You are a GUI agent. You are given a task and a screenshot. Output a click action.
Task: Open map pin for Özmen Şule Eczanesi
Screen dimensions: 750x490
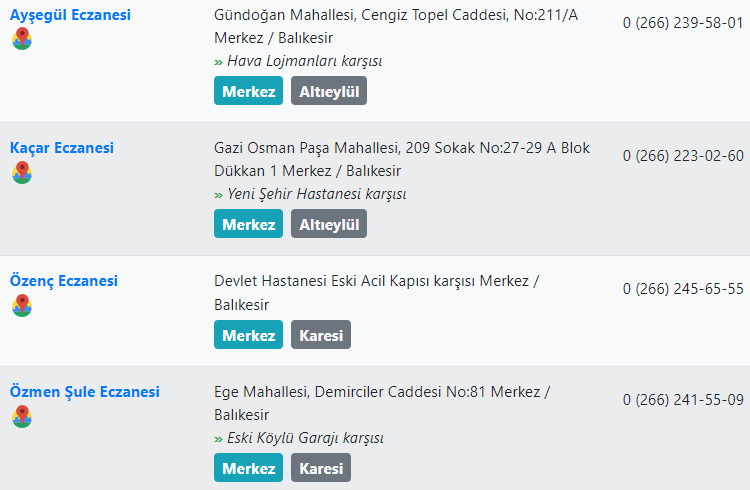pos(22,416)
